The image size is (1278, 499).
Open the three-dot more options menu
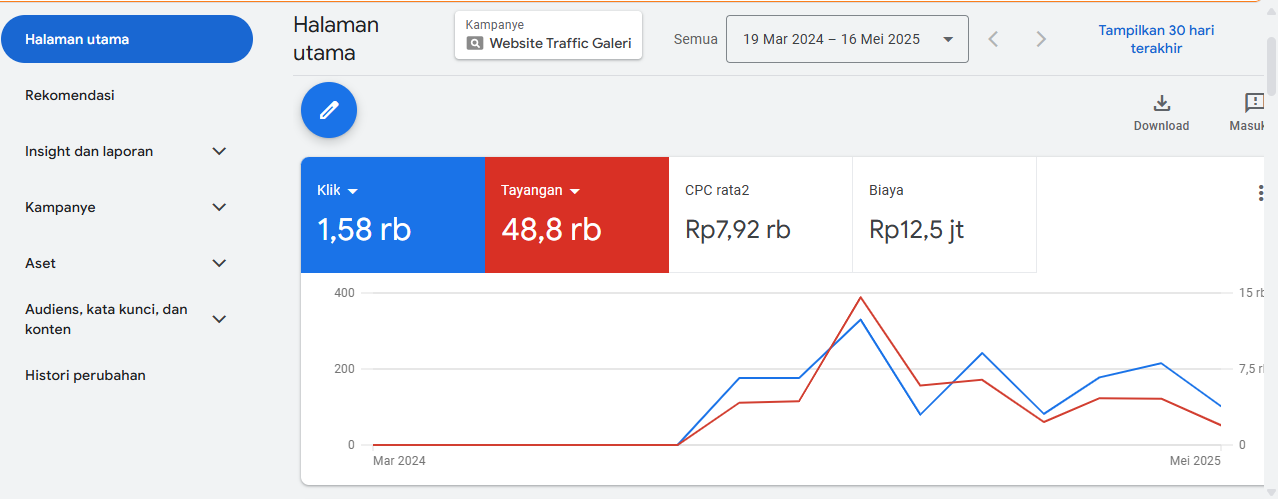click(1260, 194)
